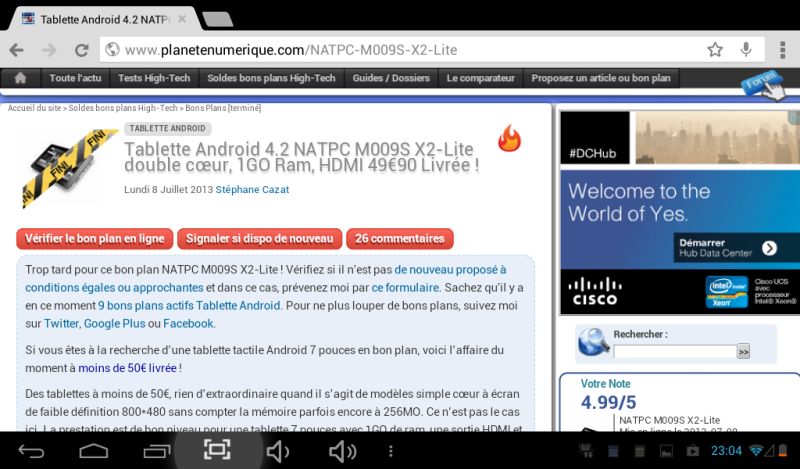
Task: Tap the navigation bar three-dot menu
Action: click(391, 451)
